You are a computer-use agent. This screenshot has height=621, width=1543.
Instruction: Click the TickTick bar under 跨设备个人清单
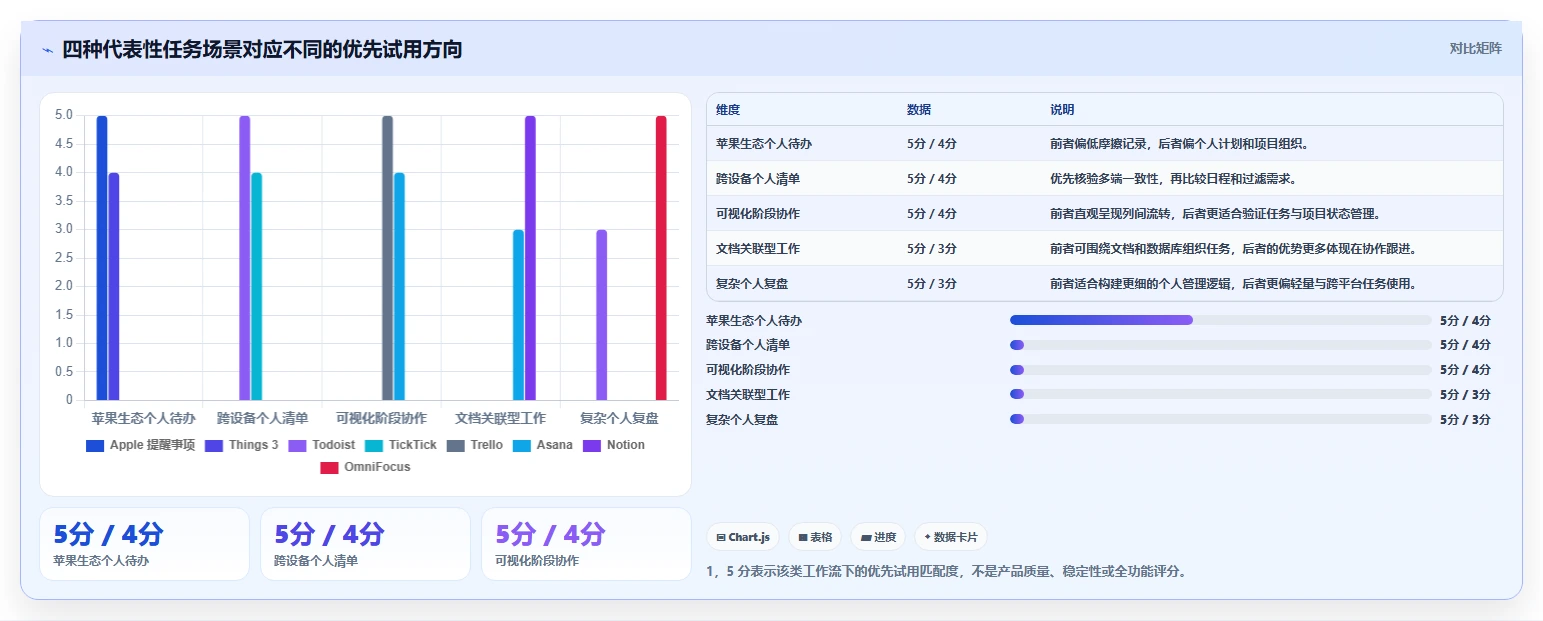pyautogui.click(x=256, y=287)
